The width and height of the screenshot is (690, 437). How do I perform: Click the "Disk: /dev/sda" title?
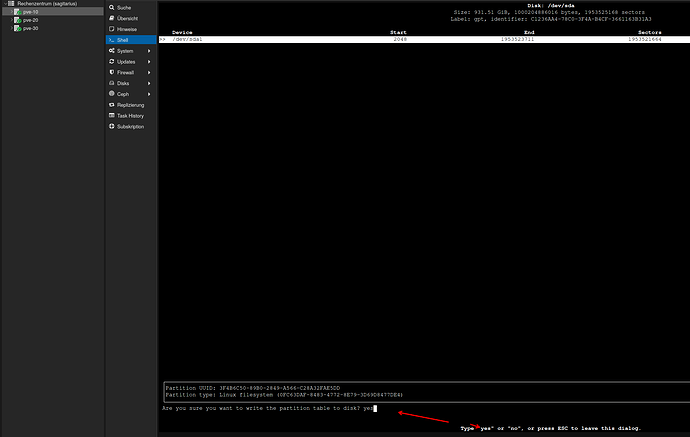[x=551, y=6]
